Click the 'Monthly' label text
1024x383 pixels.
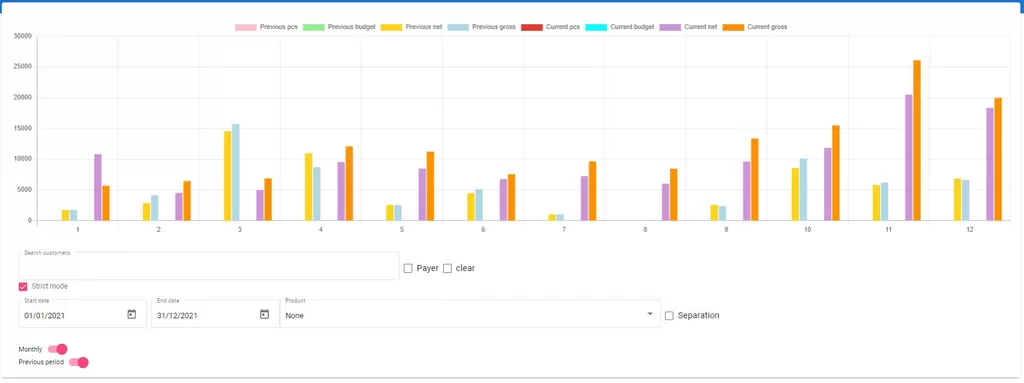31,350
